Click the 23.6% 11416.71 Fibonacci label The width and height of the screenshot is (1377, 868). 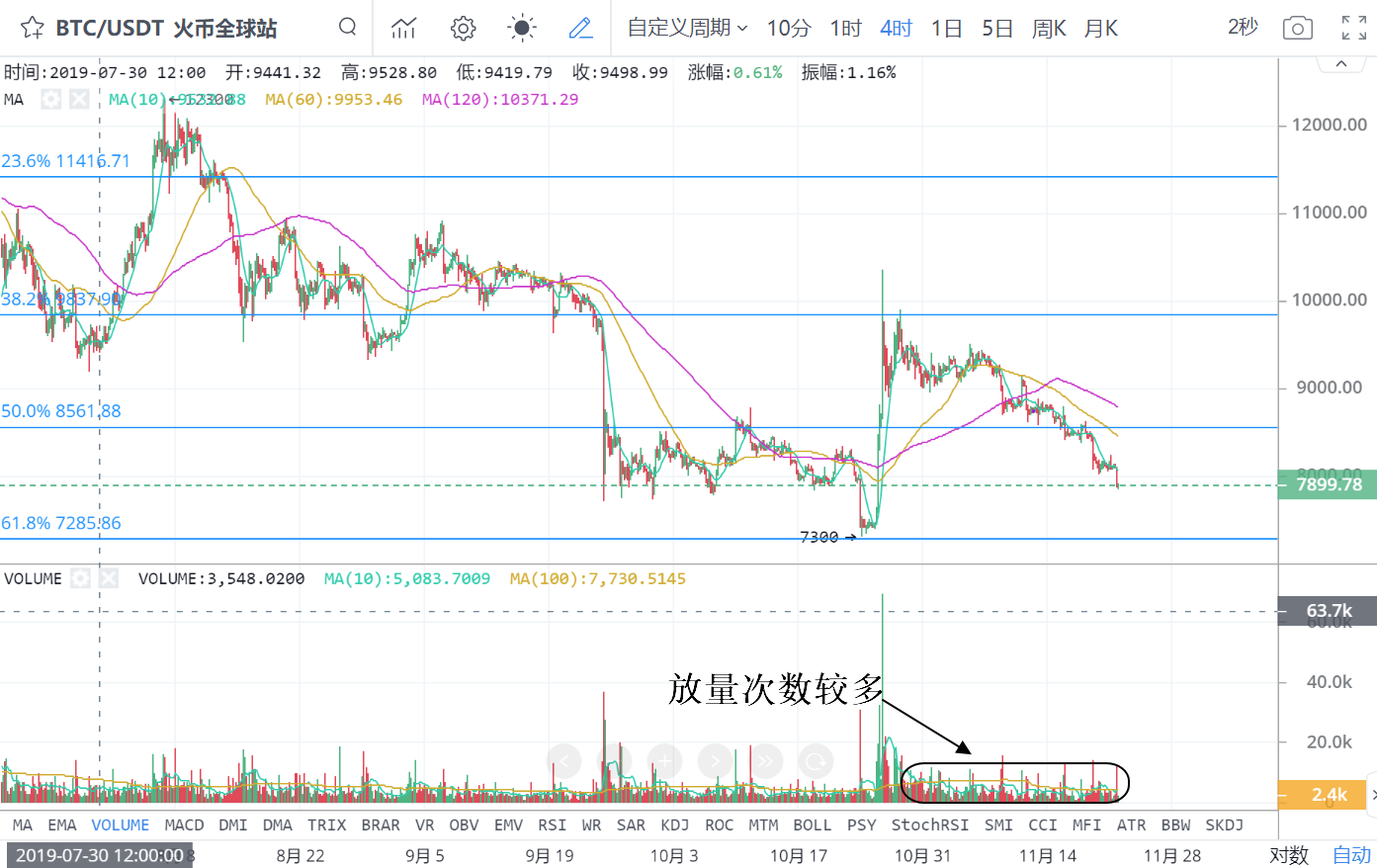click(x=65, y=161)
